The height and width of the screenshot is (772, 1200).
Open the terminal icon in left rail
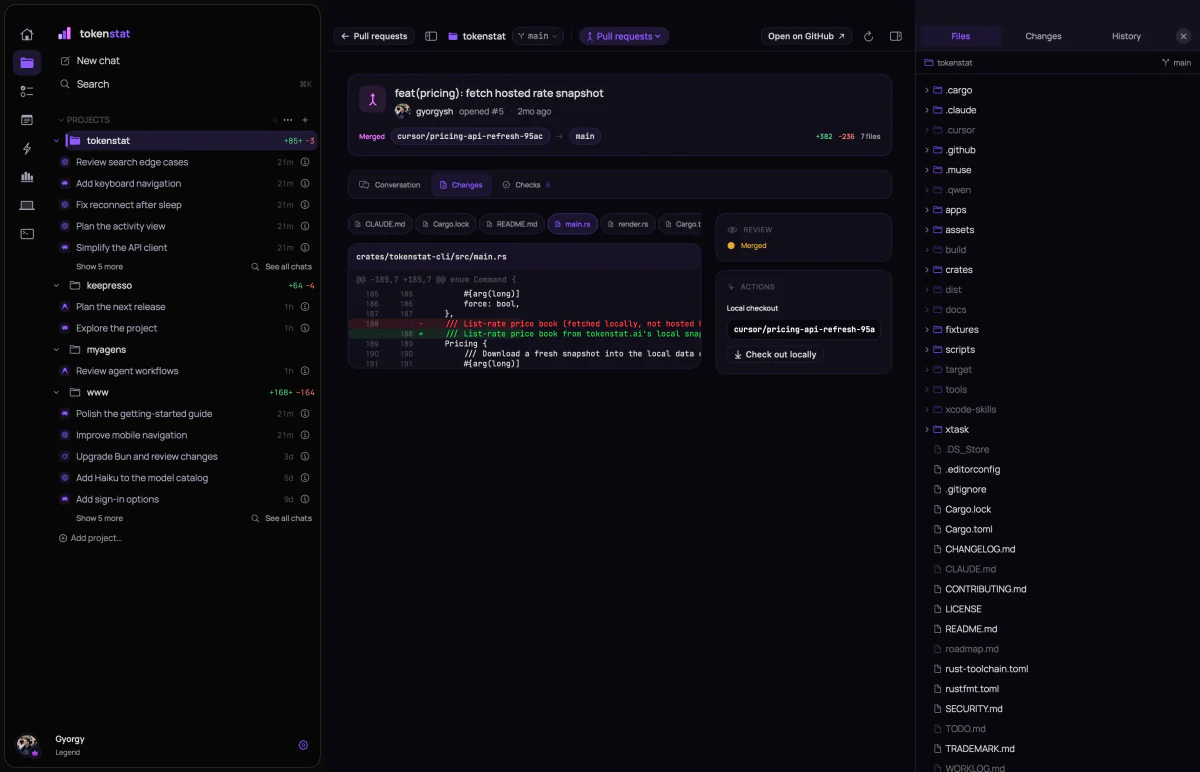pos(27,234)
